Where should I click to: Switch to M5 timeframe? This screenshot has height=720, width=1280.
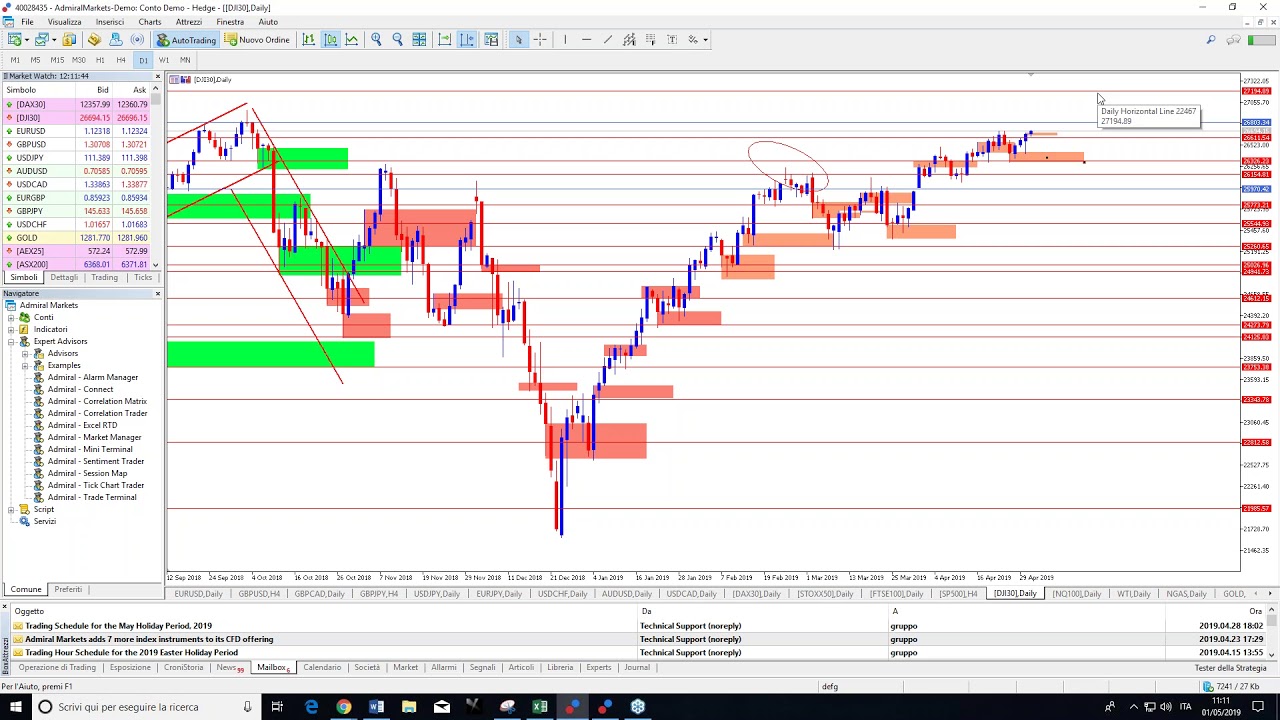coord(35,60)
